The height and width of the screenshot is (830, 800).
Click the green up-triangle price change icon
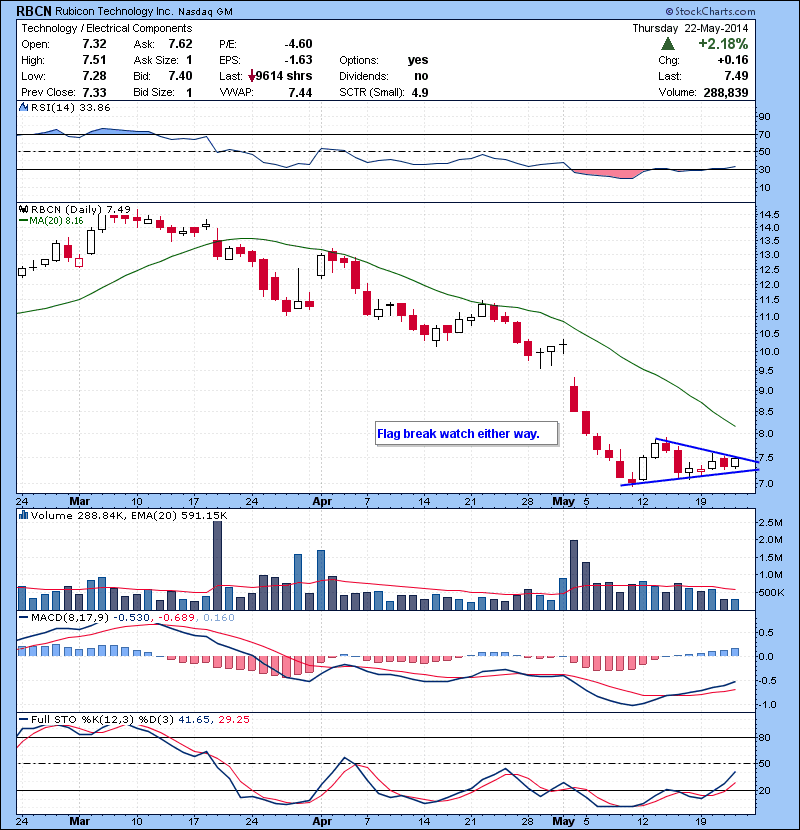(x=668, y=43)
